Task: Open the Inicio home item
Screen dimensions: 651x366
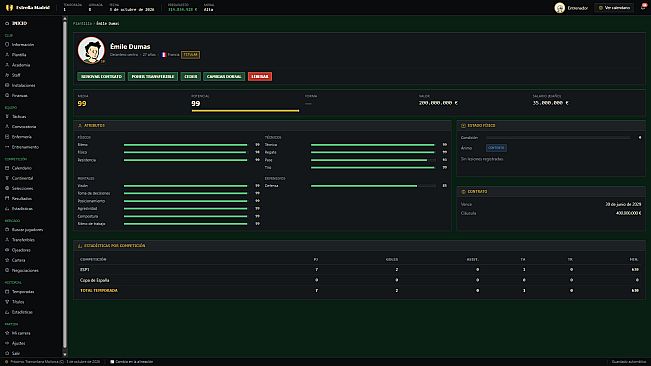Action: pyautogui.click(x=17, y=23)
